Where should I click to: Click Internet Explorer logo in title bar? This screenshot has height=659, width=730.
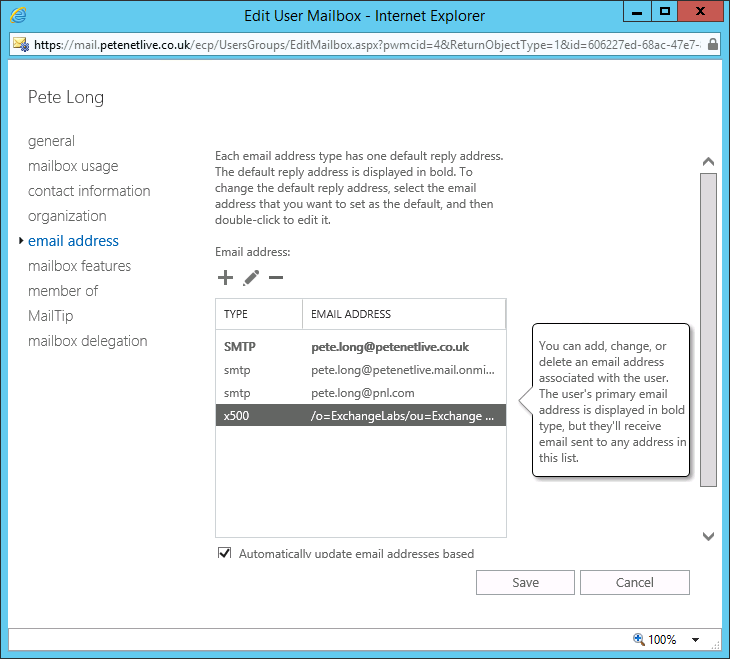pyautogui.click(x=18, y=15)
